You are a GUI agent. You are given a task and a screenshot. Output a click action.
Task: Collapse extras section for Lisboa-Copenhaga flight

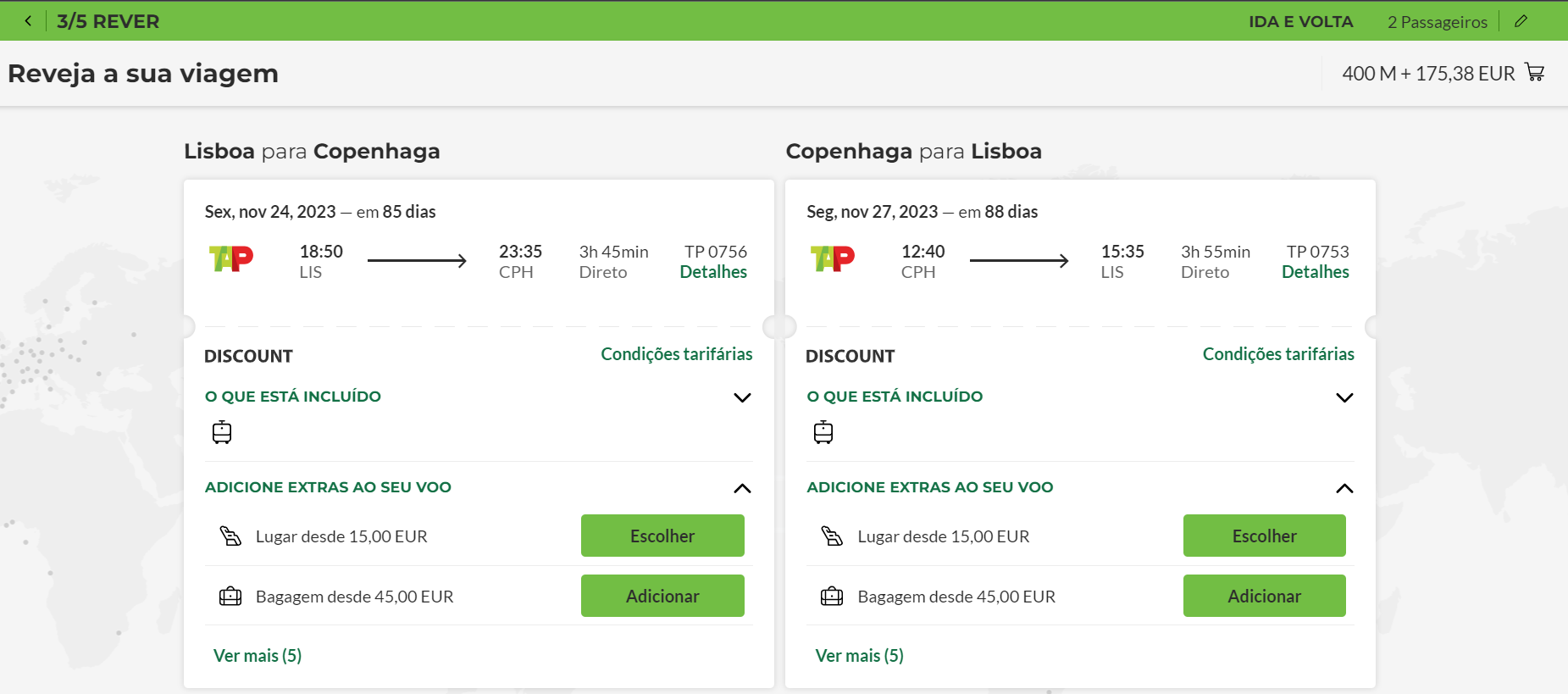[742, 488]
